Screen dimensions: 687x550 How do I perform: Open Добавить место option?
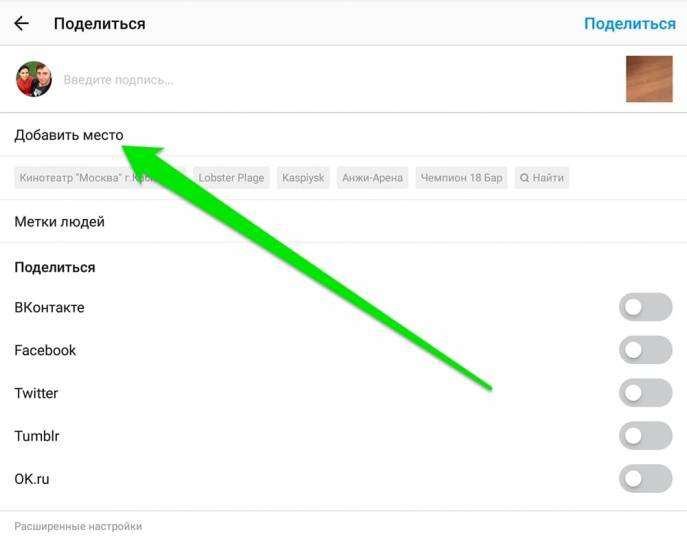click(x=69, y=135)
